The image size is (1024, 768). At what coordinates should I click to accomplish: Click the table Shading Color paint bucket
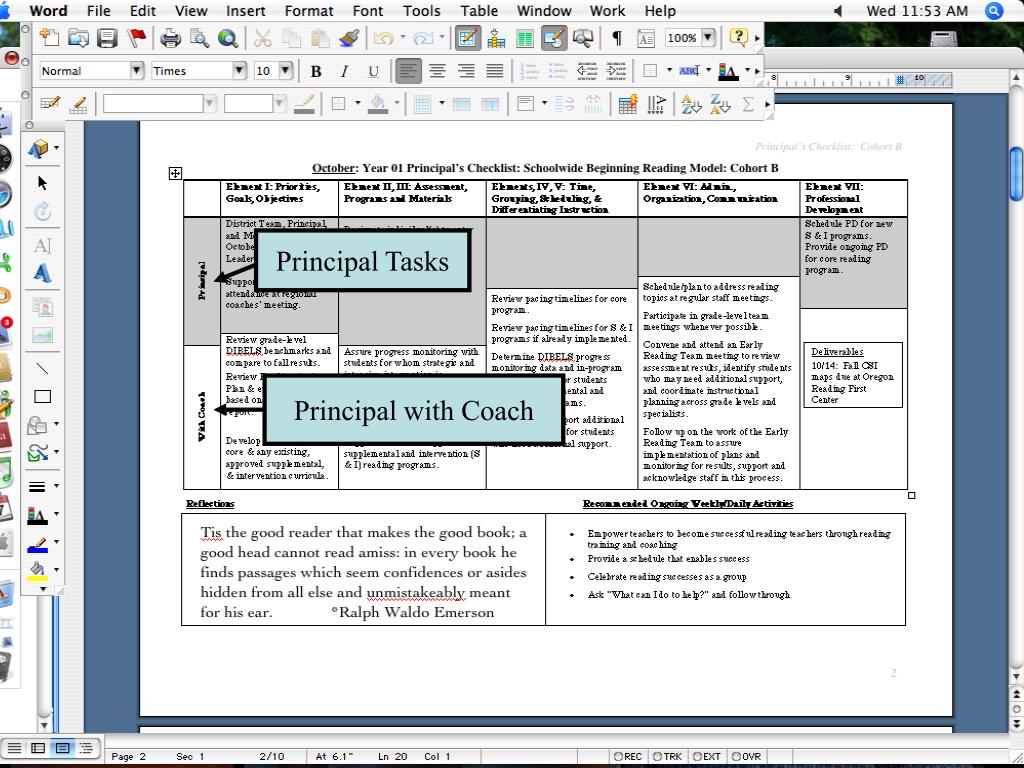[x=377, y=104]
